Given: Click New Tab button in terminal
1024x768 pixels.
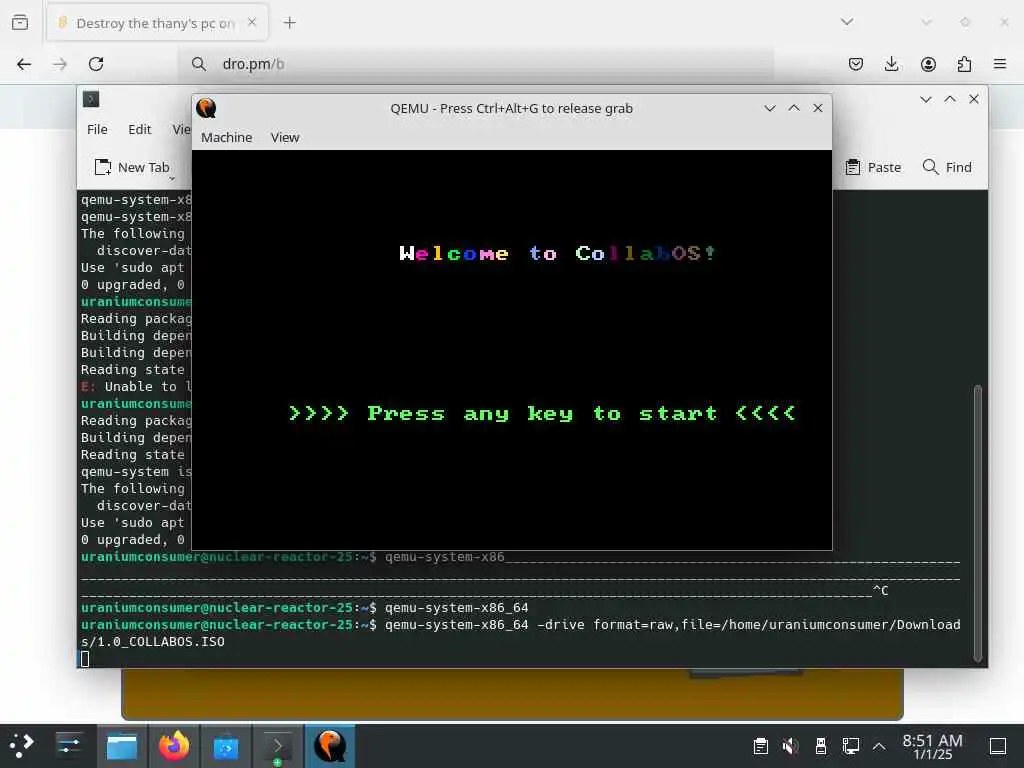Looking at the screenshot, I should 133,167.
